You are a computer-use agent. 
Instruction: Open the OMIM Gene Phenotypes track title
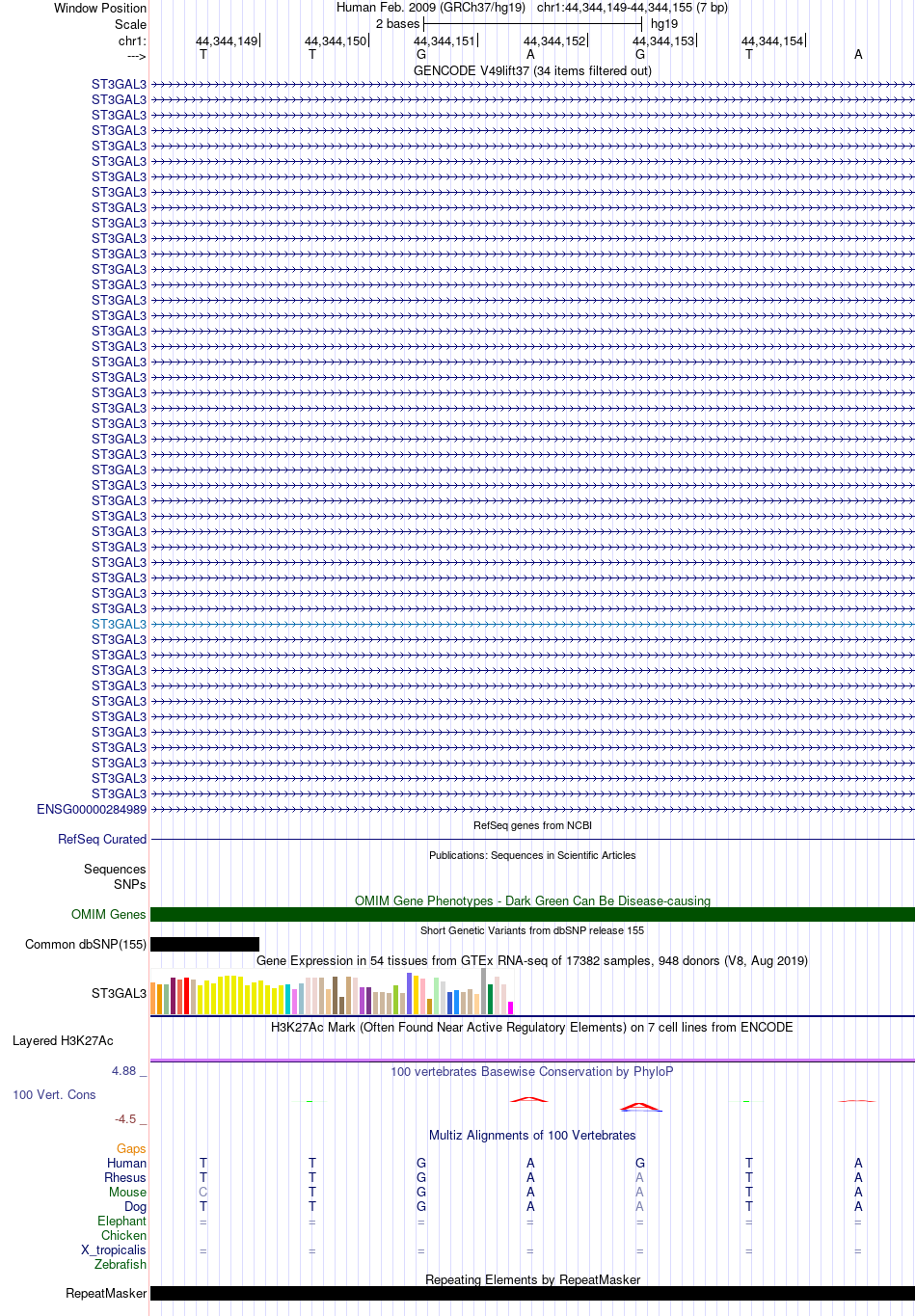tap(532, 900)
